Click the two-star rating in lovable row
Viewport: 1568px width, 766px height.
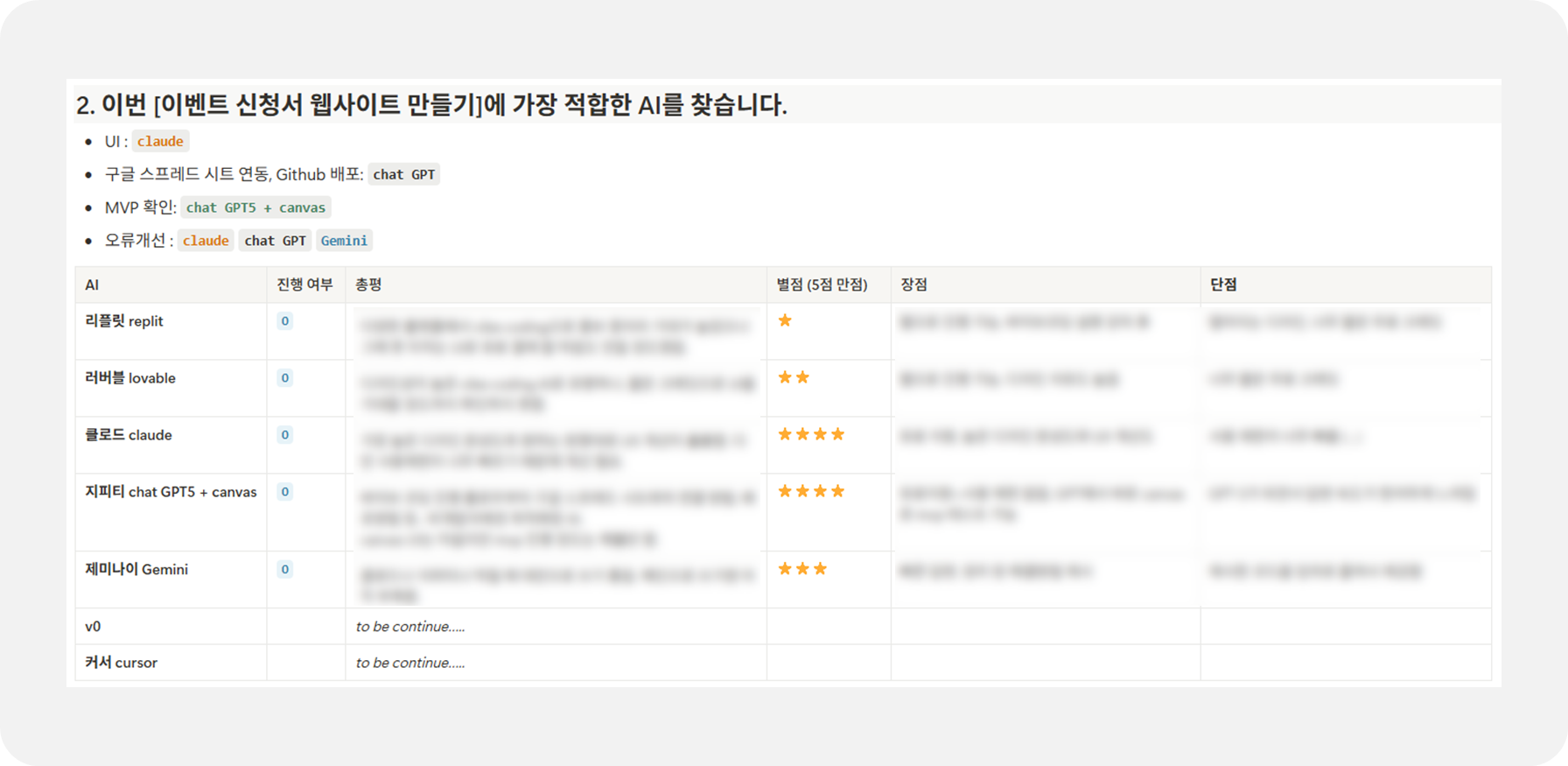[x=794, y=377]
